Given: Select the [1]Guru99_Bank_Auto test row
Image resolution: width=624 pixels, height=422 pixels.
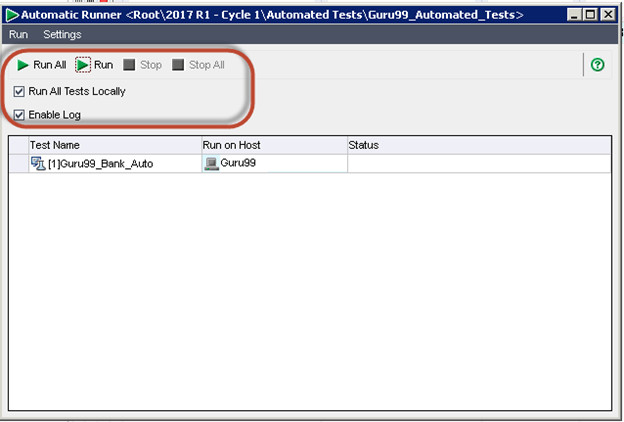Looking at the screenshot, I should point(100,163).
